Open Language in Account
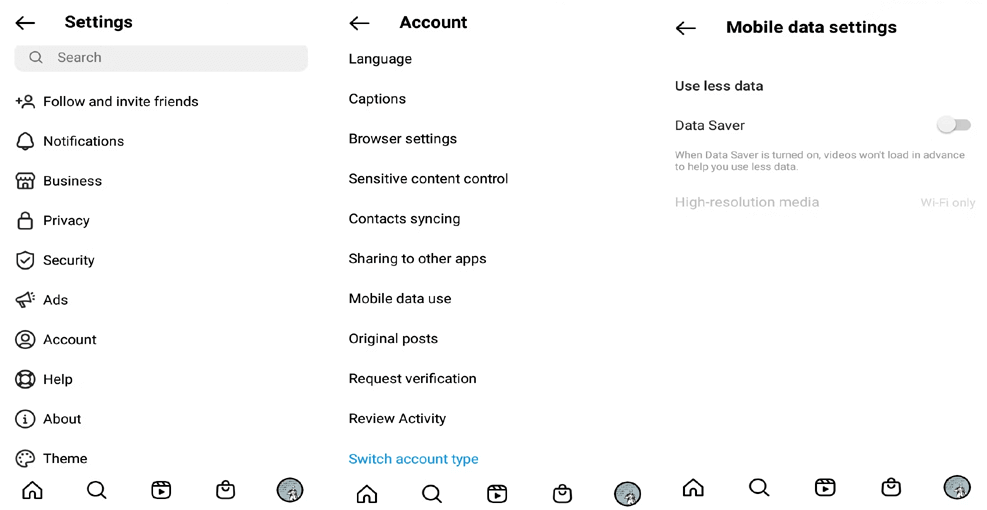 pyautogui.click(x=380, y=59)
